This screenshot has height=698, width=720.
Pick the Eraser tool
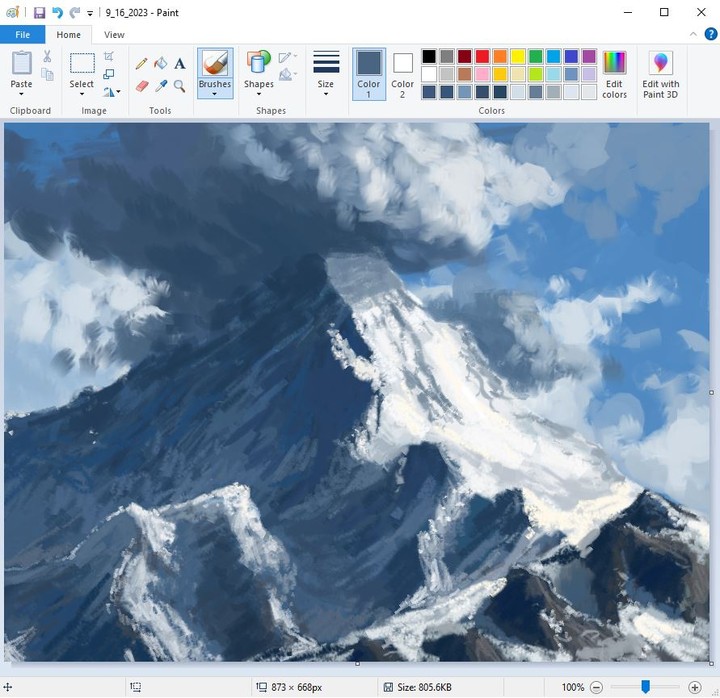tap(142, 86)
